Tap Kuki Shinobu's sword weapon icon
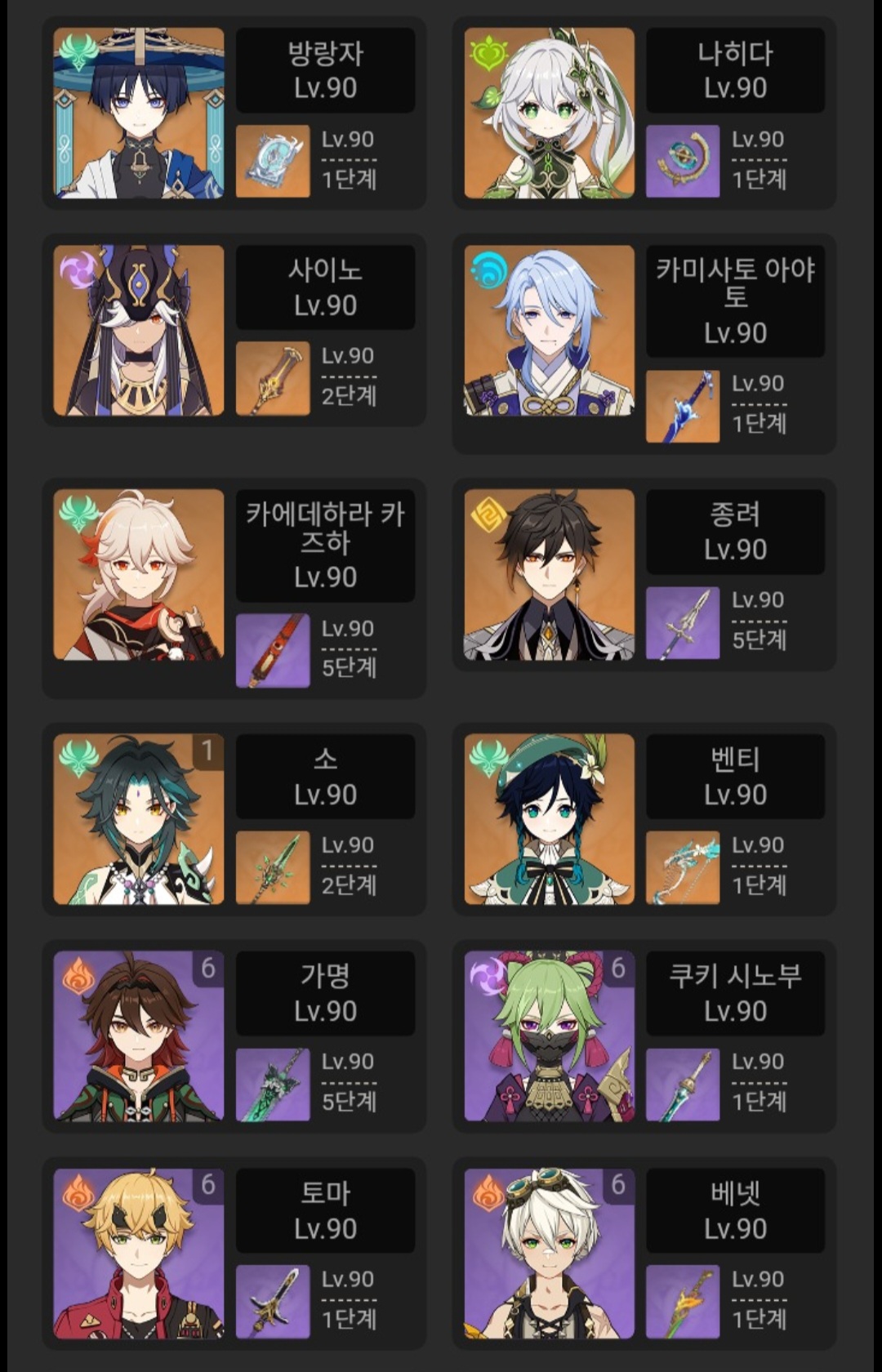 [x=683, y=1085]
